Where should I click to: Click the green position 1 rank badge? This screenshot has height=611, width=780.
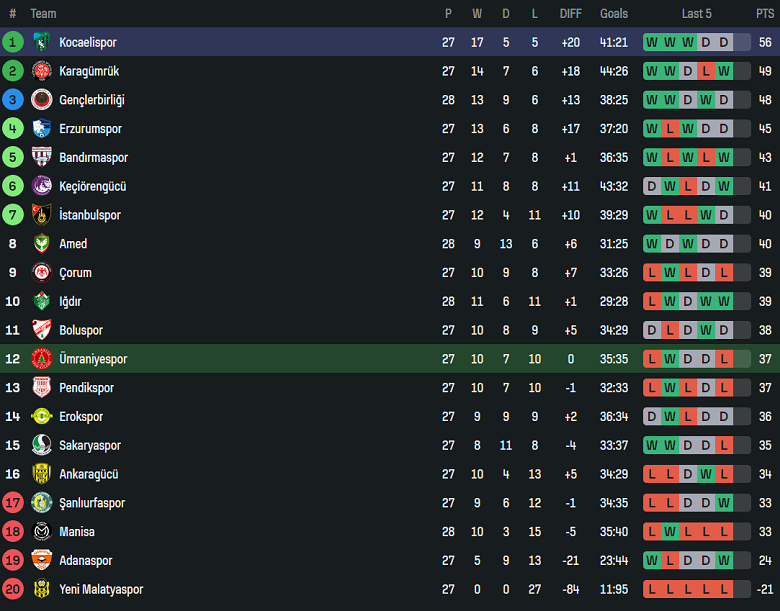[x=13, y=42]
